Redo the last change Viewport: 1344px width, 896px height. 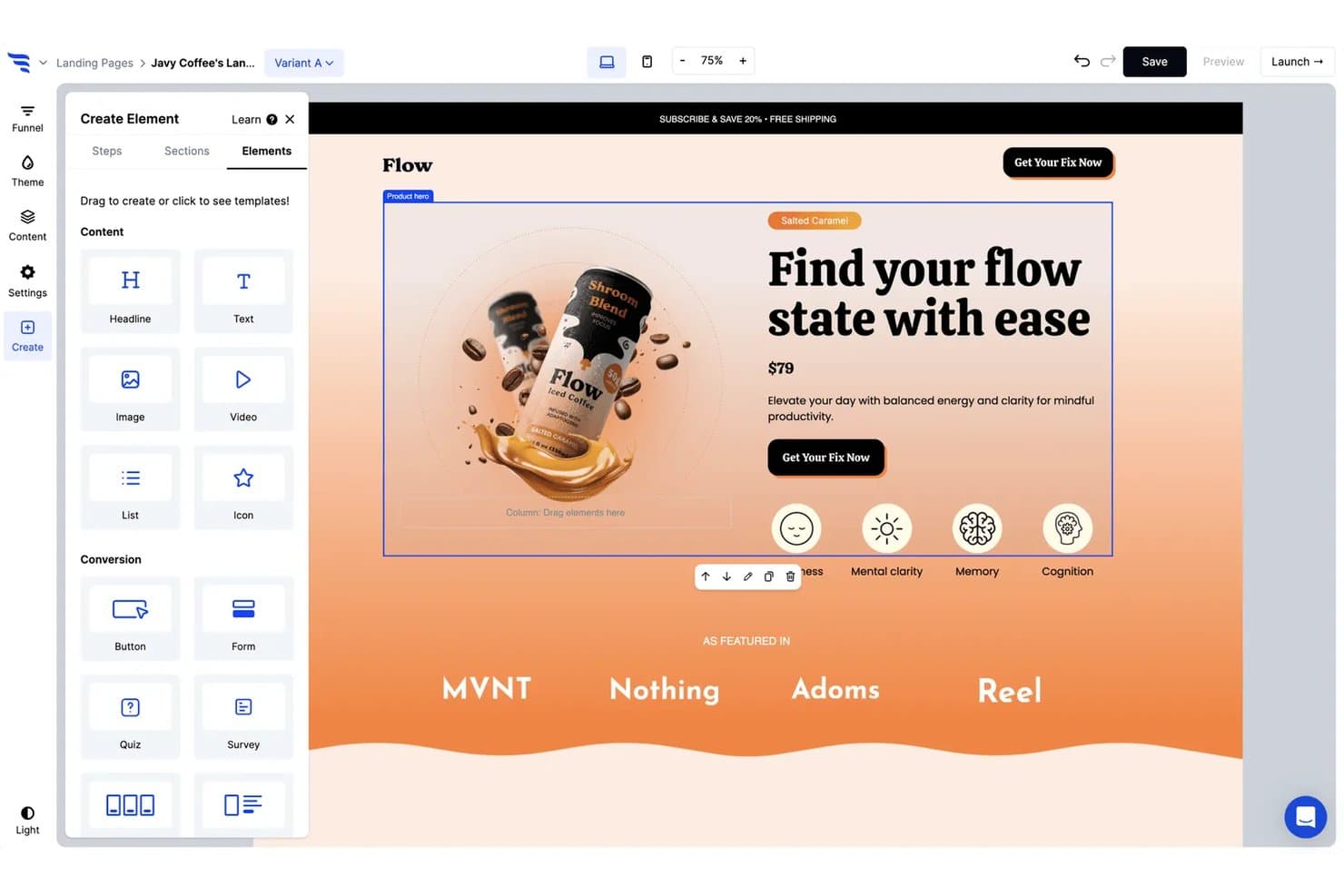pos(1108,61)
